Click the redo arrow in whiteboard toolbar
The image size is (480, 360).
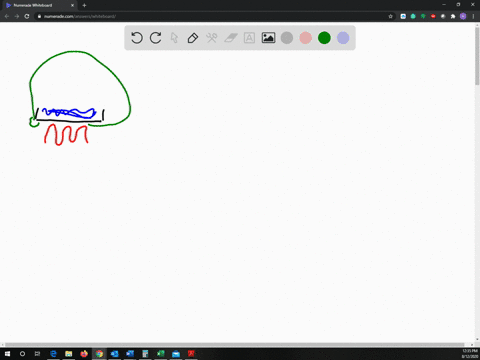pos(155,38)
